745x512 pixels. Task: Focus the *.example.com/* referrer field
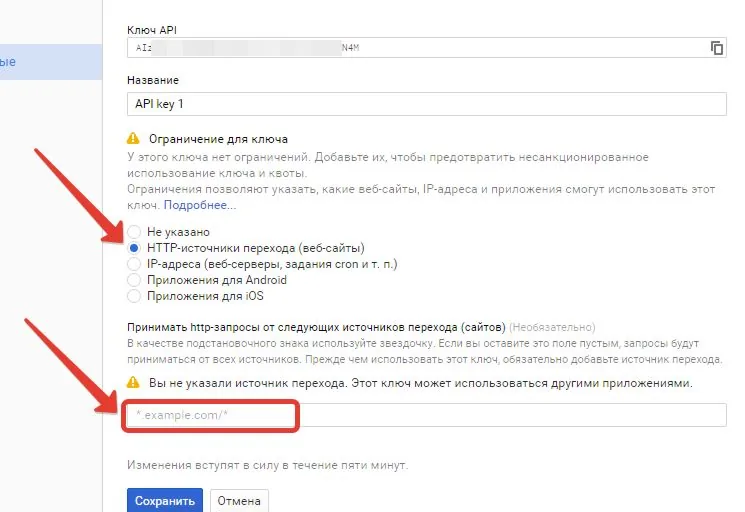[x=427, y=415]
